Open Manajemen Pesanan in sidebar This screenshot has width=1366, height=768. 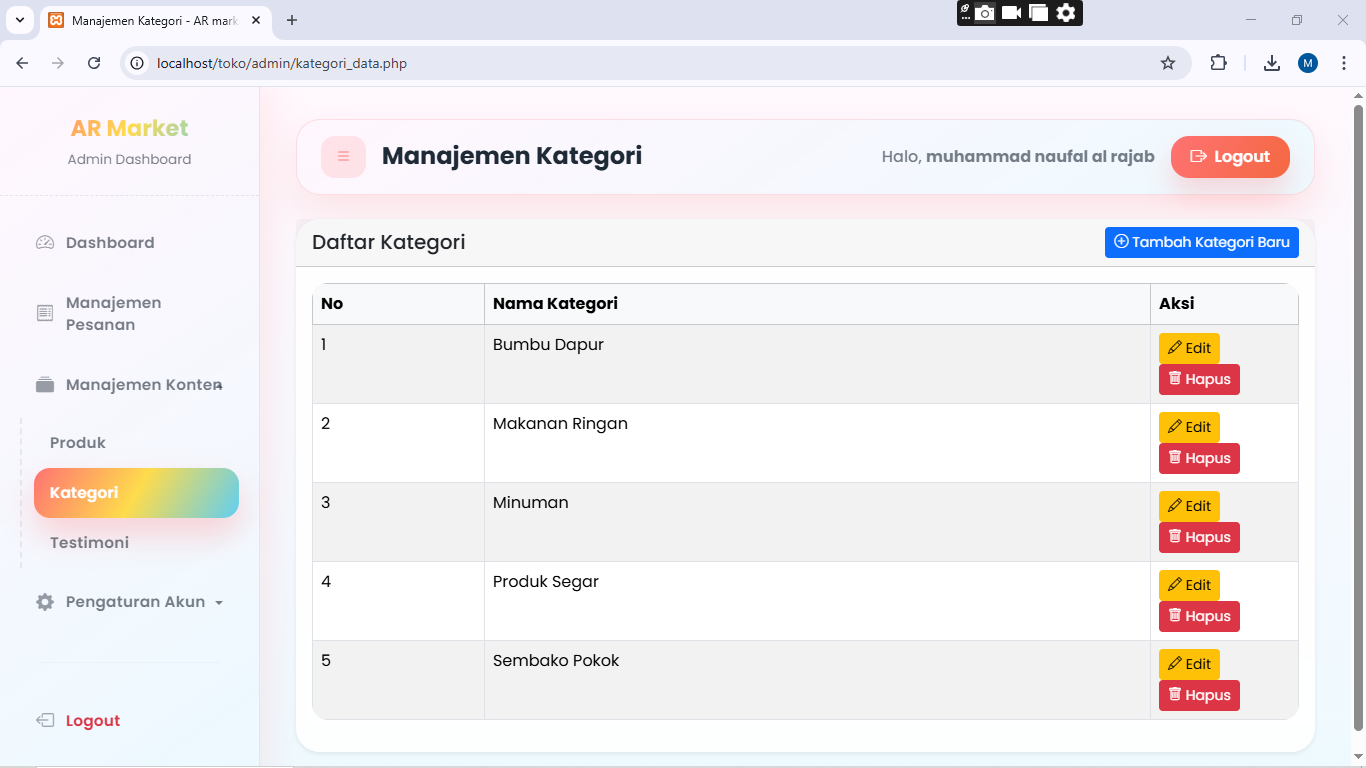[112, 314]
